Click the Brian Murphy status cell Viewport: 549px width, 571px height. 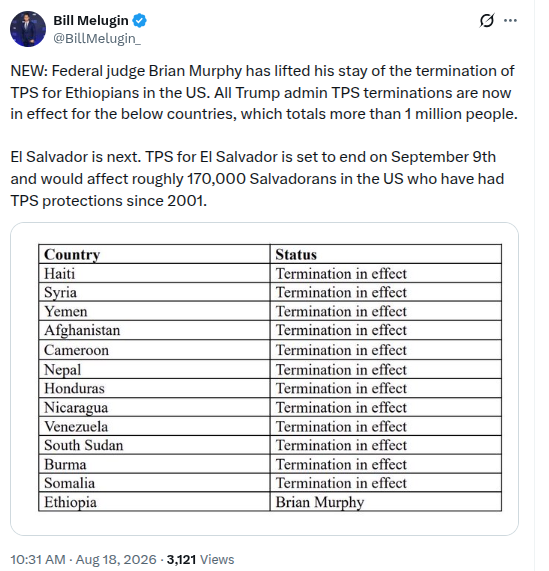pyautogui.click(x=386, y=502)
